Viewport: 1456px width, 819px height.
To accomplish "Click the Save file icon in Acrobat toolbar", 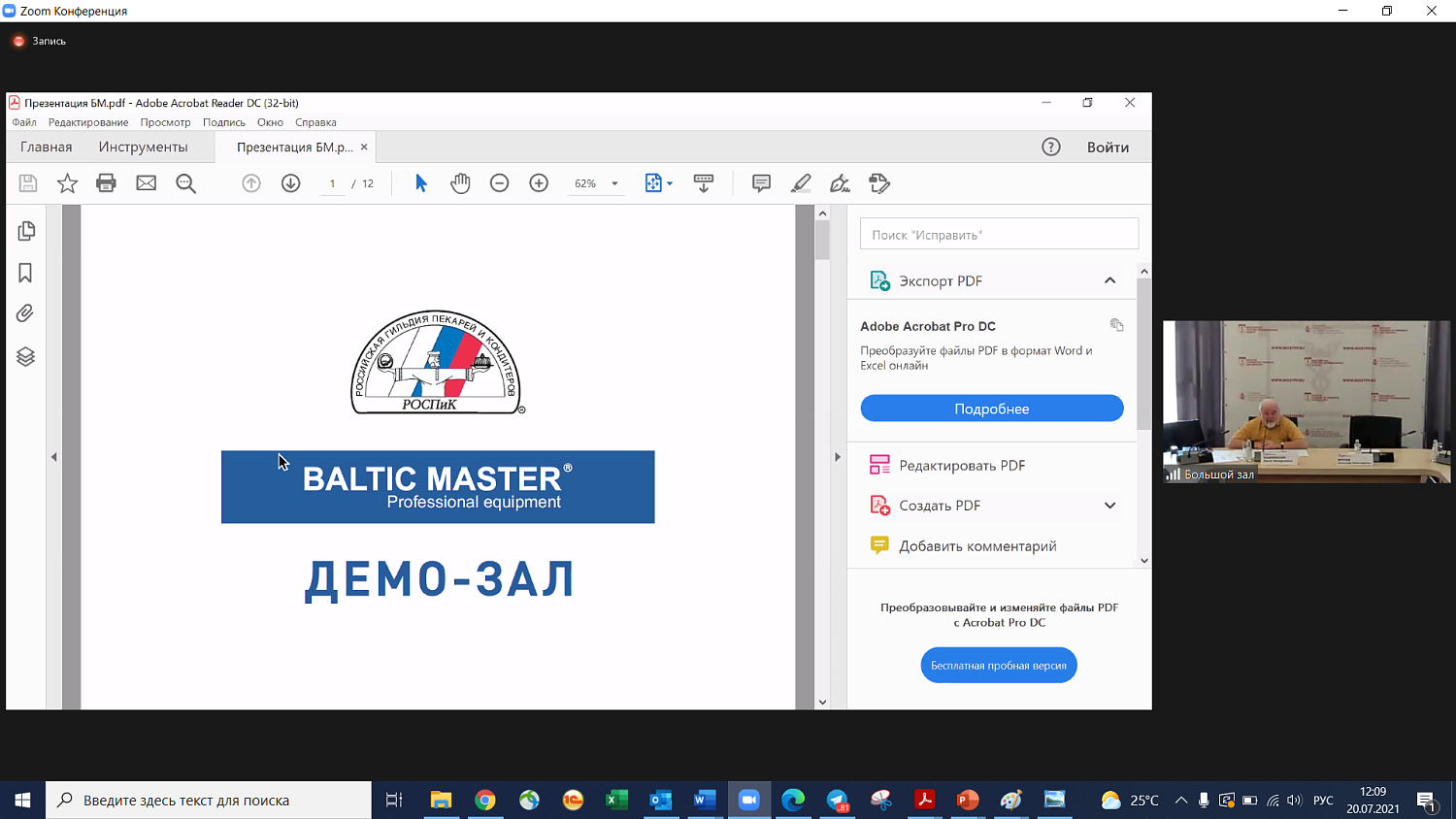I will [x=28, y=183].
